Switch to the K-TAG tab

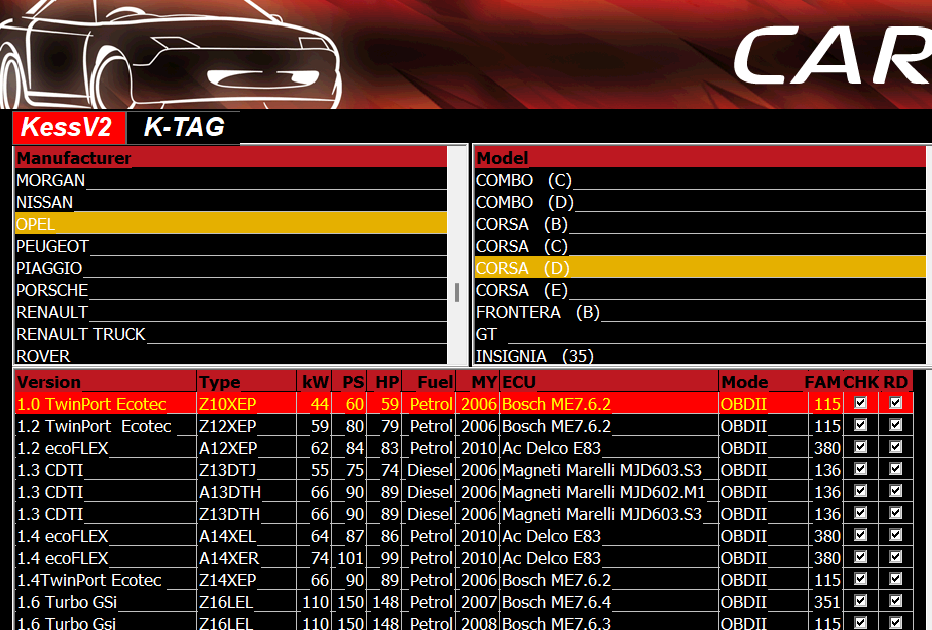184,127
